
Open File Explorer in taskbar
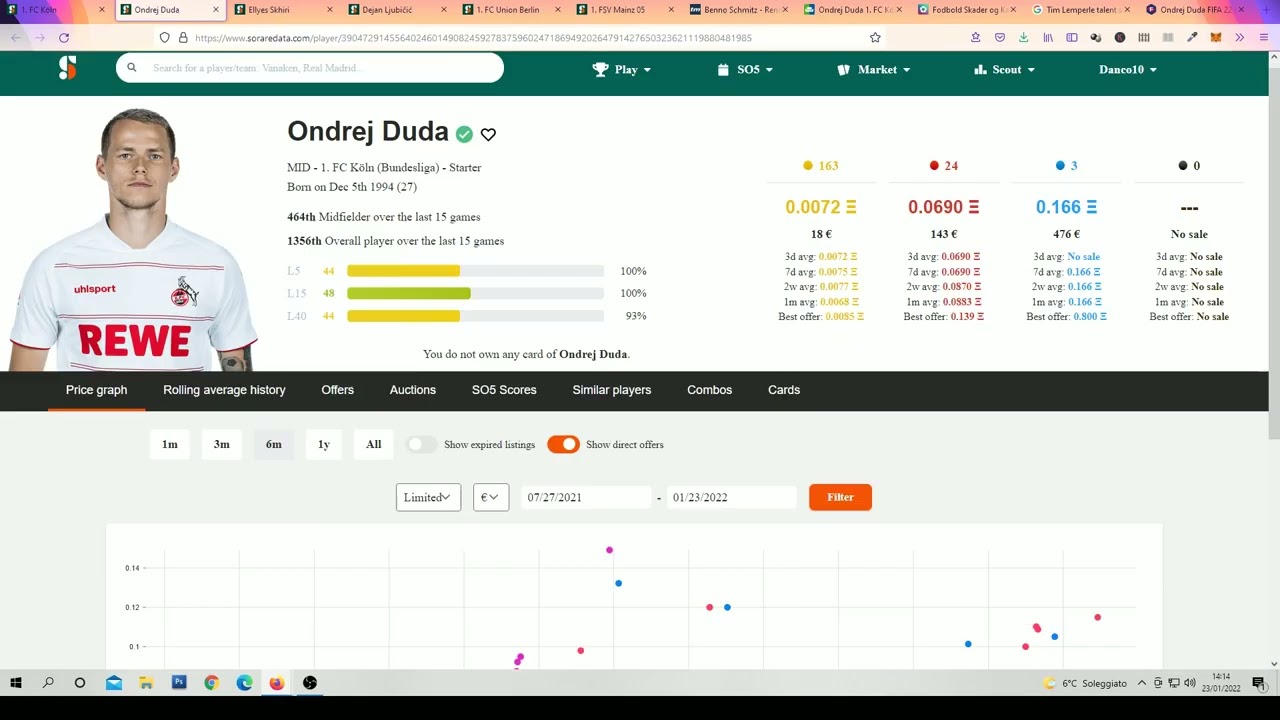[x=146, y=683]
